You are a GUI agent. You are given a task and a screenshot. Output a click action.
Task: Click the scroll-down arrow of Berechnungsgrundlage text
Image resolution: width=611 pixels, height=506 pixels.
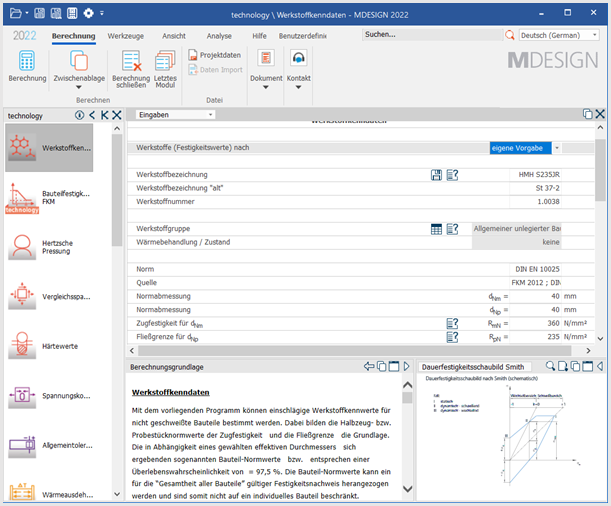(x=407, y=488)
